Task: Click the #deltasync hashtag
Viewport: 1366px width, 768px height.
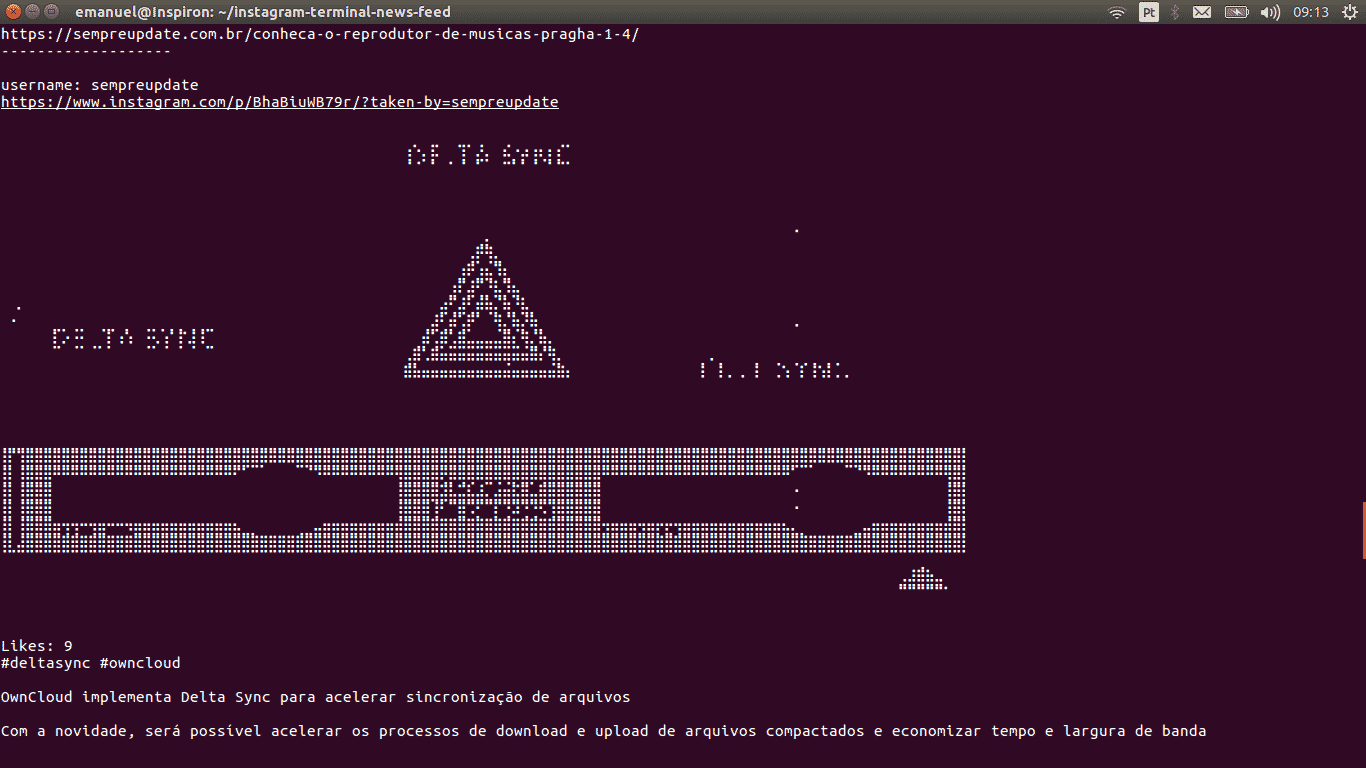Action: [46, 663]
